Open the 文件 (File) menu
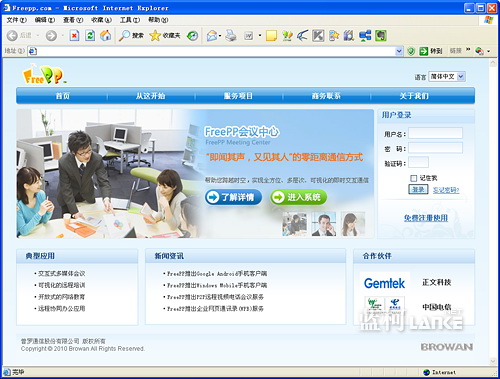This screenshot has height=379, width=500. pos(17,20)
